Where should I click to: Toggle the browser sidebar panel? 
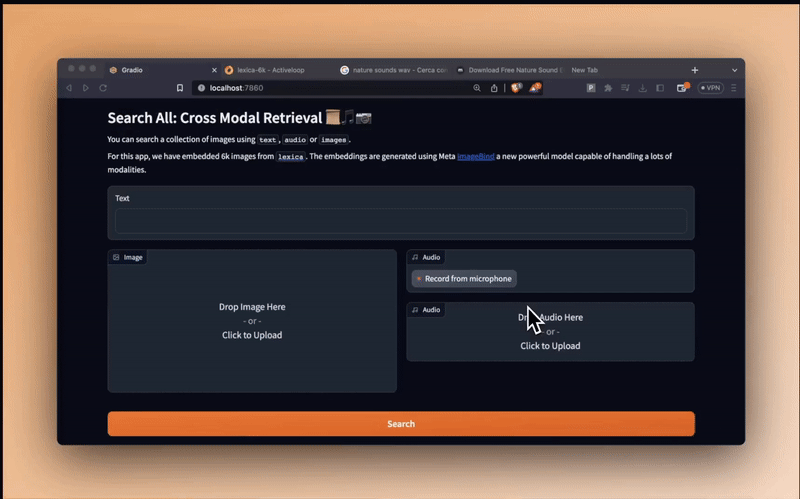660,88
